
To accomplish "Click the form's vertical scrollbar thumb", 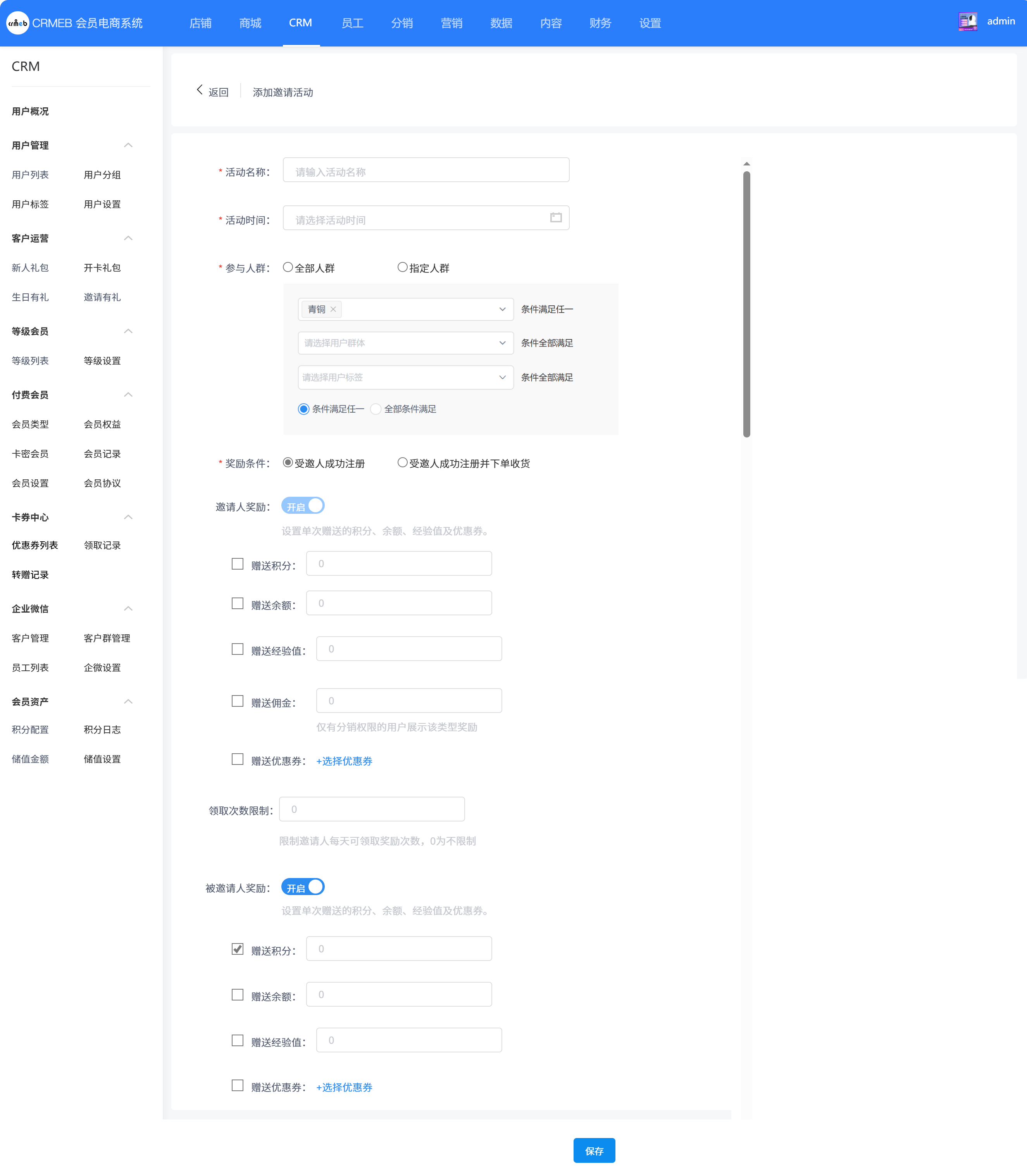I will 747,304.
